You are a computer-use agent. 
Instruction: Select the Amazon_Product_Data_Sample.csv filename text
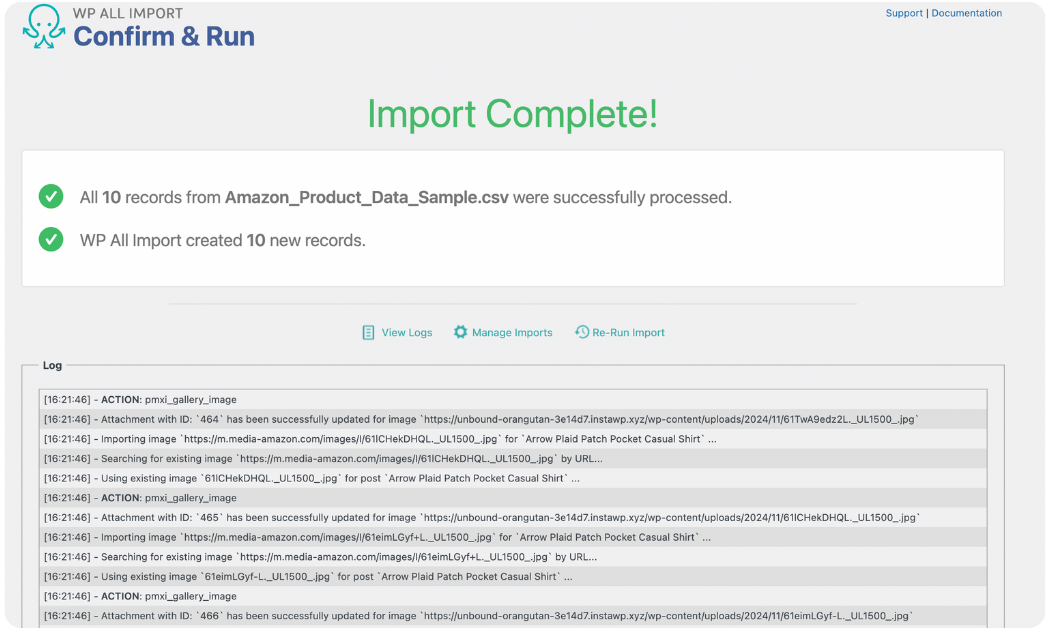tap(365, 196)
